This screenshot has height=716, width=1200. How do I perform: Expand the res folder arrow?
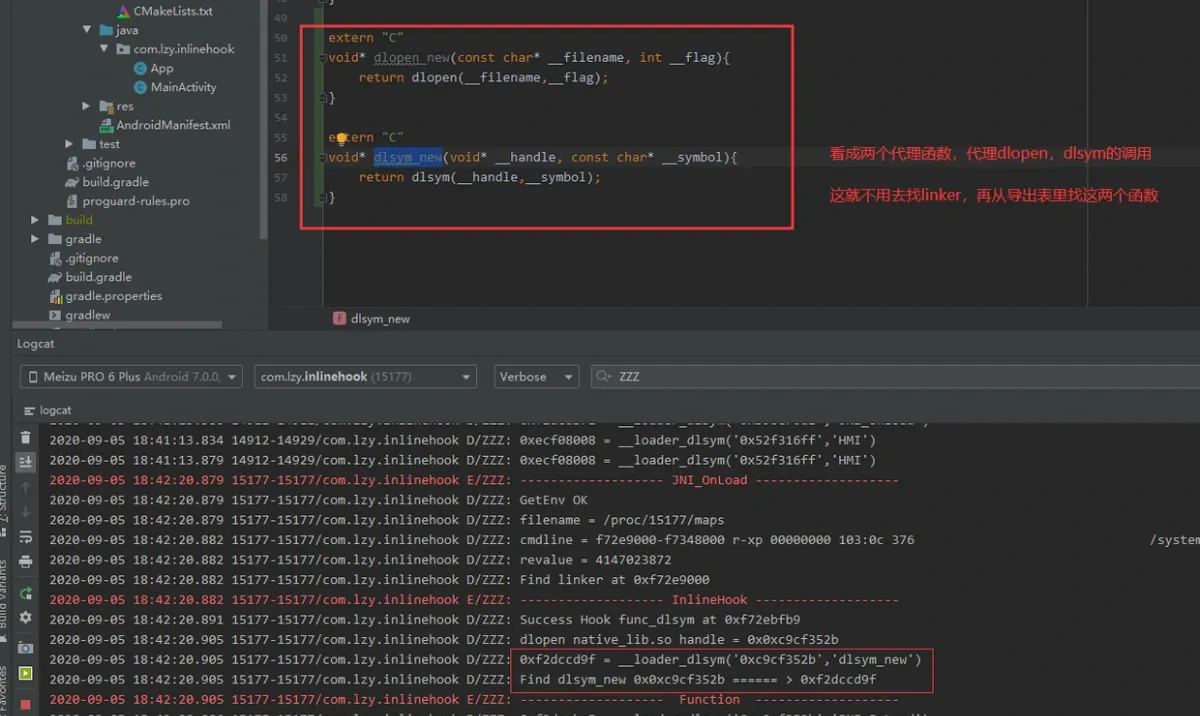pyautogui.click(x=88, y=106)
